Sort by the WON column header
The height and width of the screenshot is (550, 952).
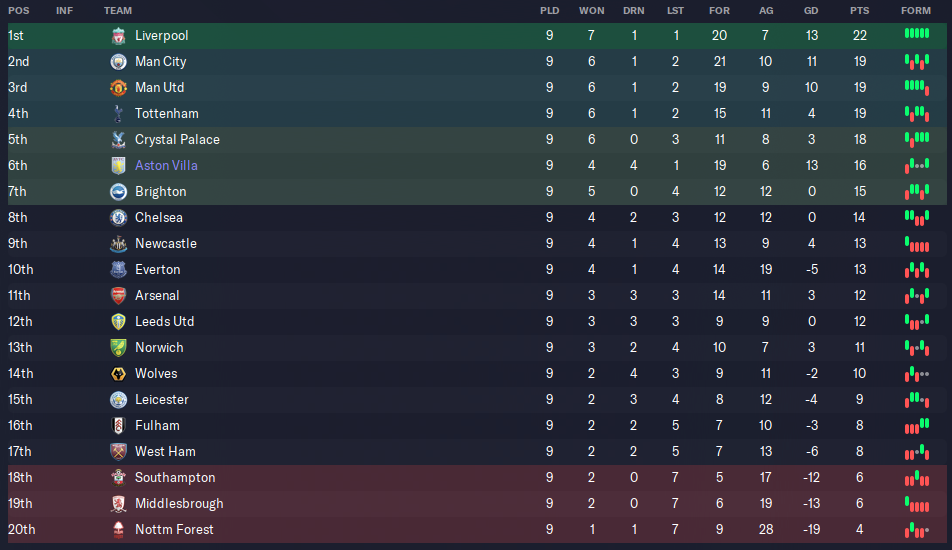[x=591, y=11]
